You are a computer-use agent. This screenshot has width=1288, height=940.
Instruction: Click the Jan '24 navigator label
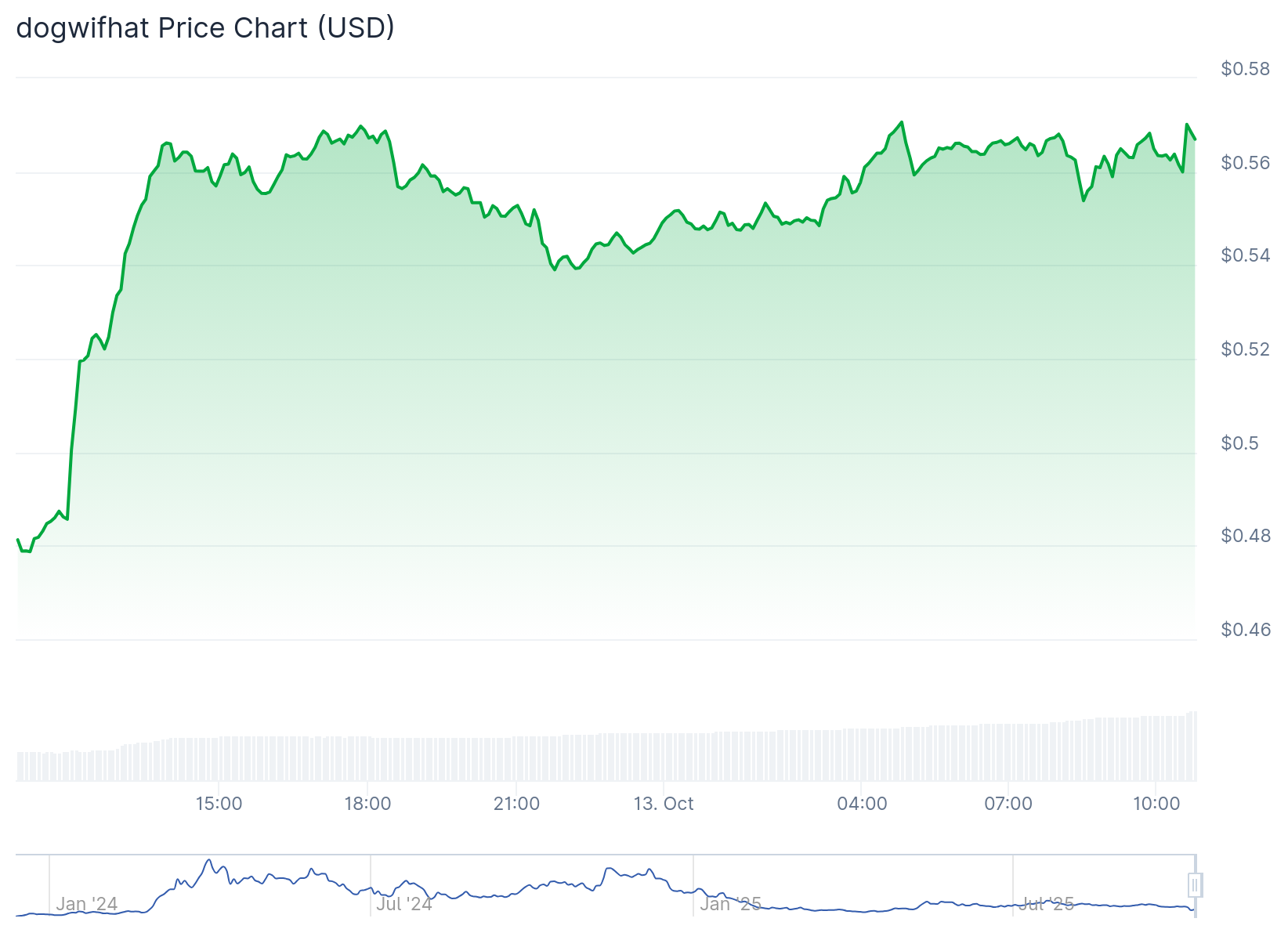[x=87, y=904]
